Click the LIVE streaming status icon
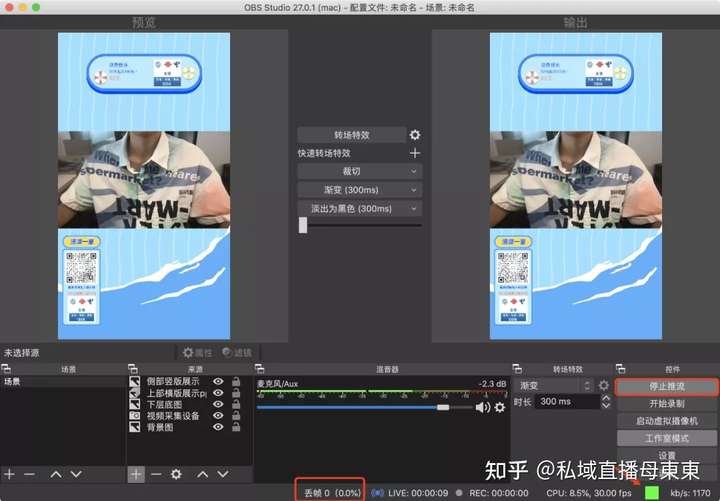Image resolution: width=720 pixels, height=501 pixels. point(377,493)
